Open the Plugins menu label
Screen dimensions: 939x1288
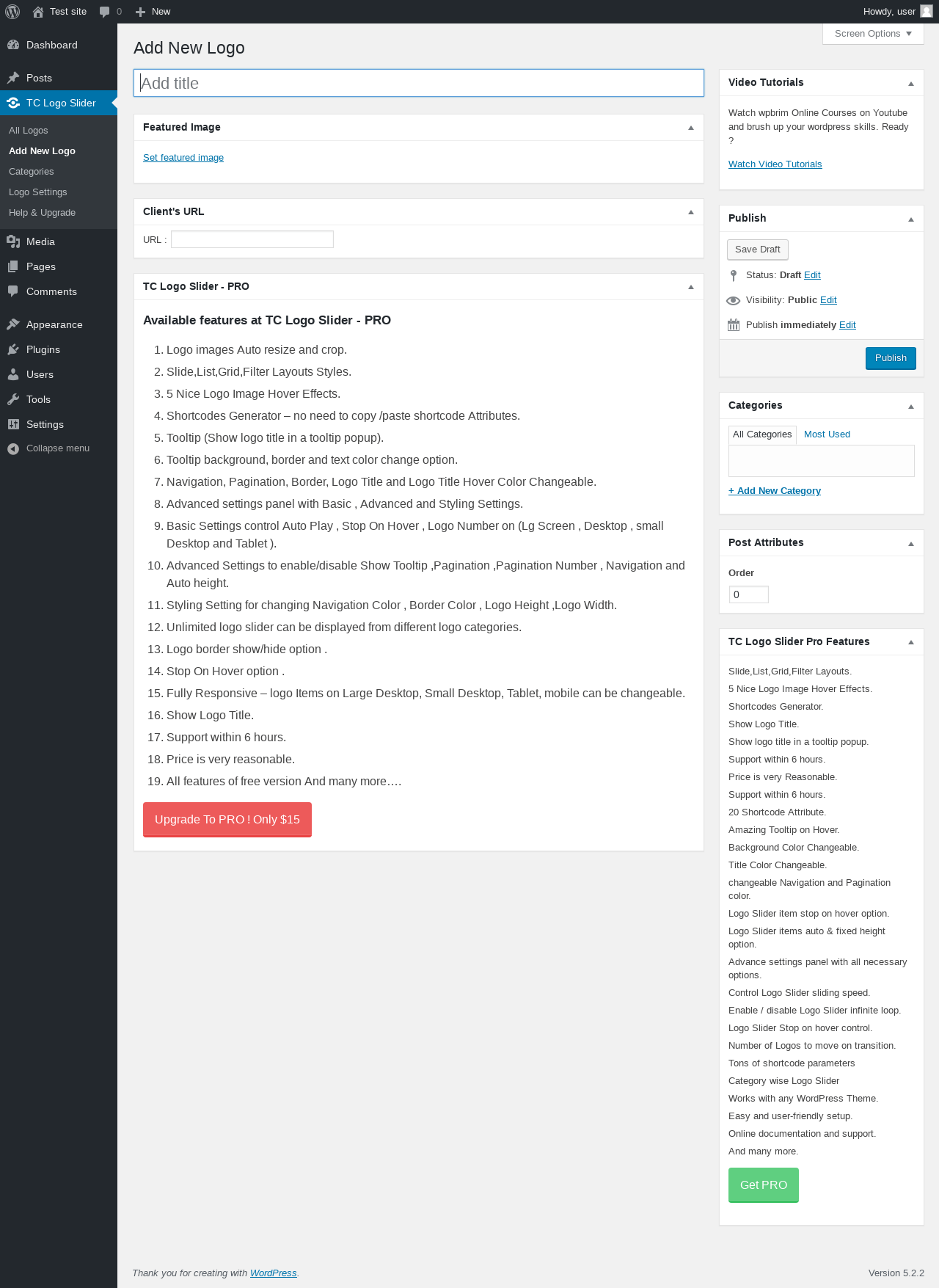pyautogui.click(x=43, y=349)
